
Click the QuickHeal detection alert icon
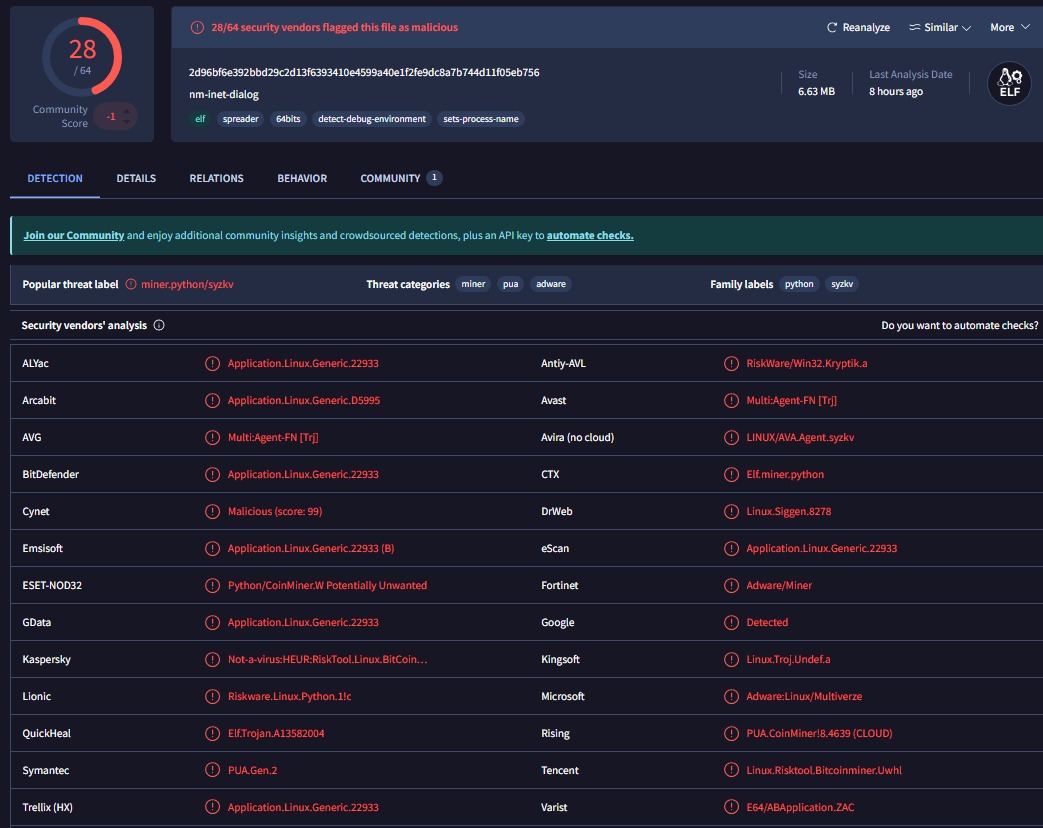pyautogui.click(x=212, y=733)
